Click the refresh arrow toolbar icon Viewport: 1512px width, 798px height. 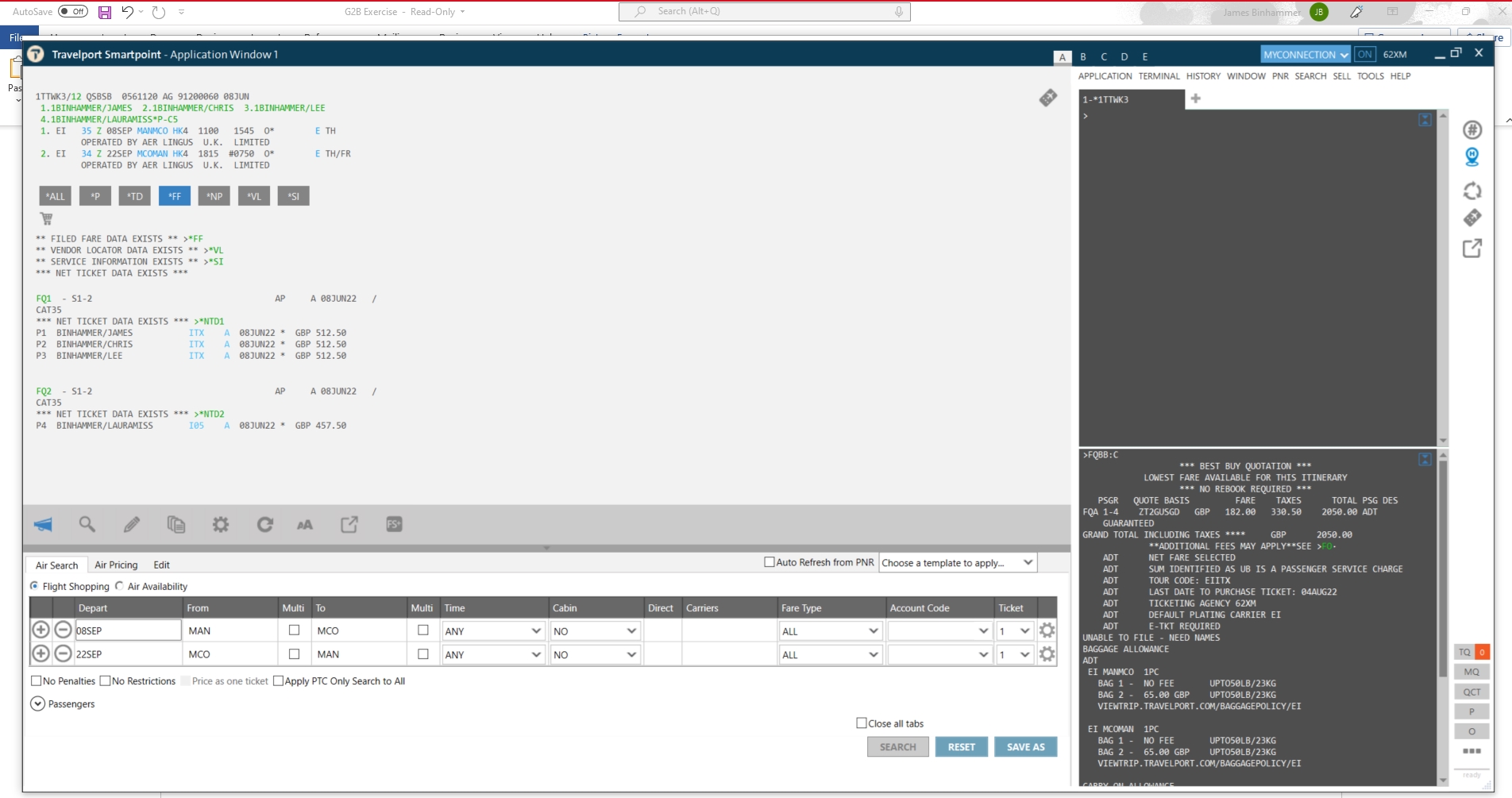pyautogui.click(x=265, y=524)
